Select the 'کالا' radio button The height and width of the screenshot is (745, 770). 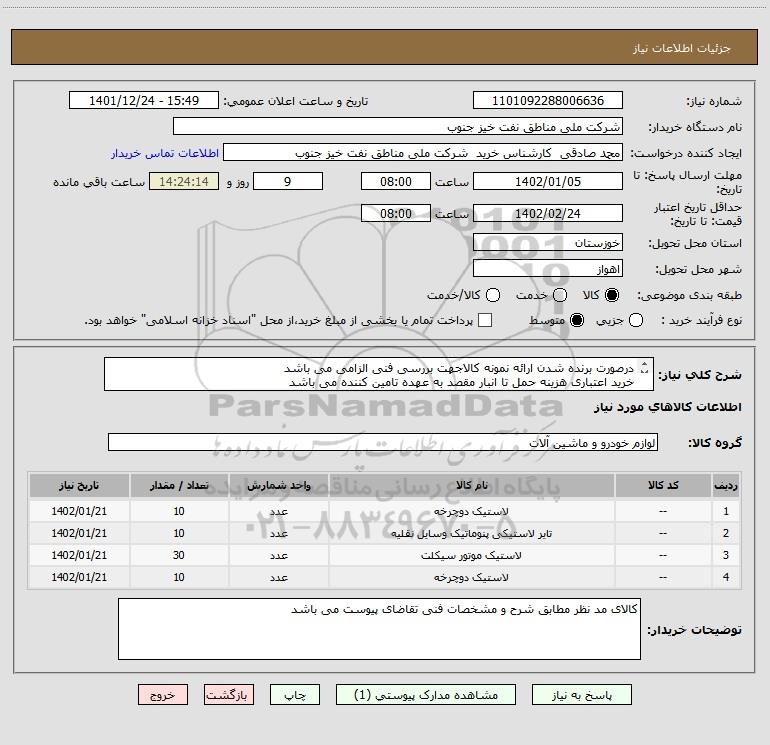pyautogui.click(x=612, y=295)
